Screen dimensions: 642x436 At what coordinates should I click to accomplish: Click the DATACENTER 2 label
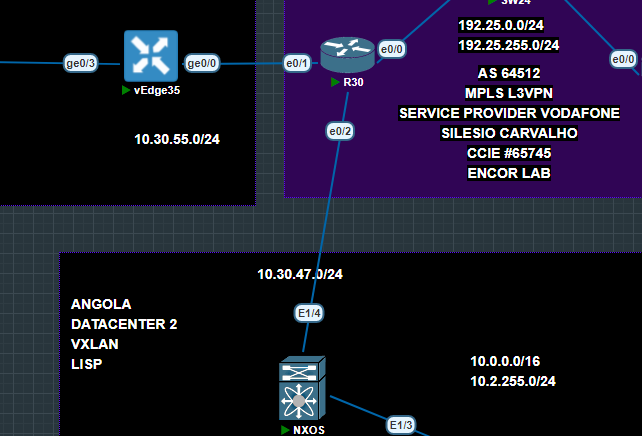coord(124,324)
